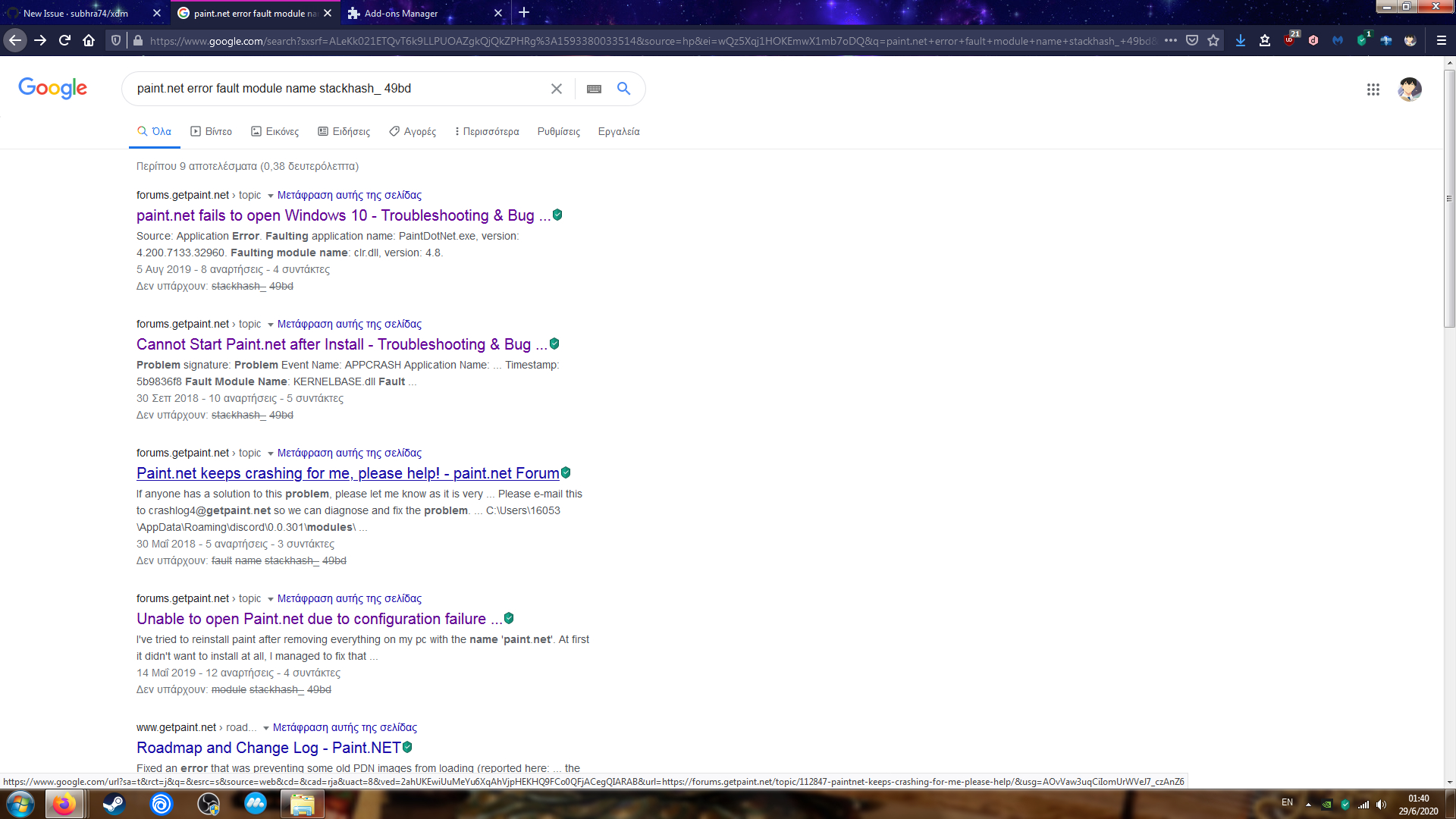Click the shield tracking protection icon
Screen dimensions: 1456x819
pyautogui.click(x=115, y=40)
